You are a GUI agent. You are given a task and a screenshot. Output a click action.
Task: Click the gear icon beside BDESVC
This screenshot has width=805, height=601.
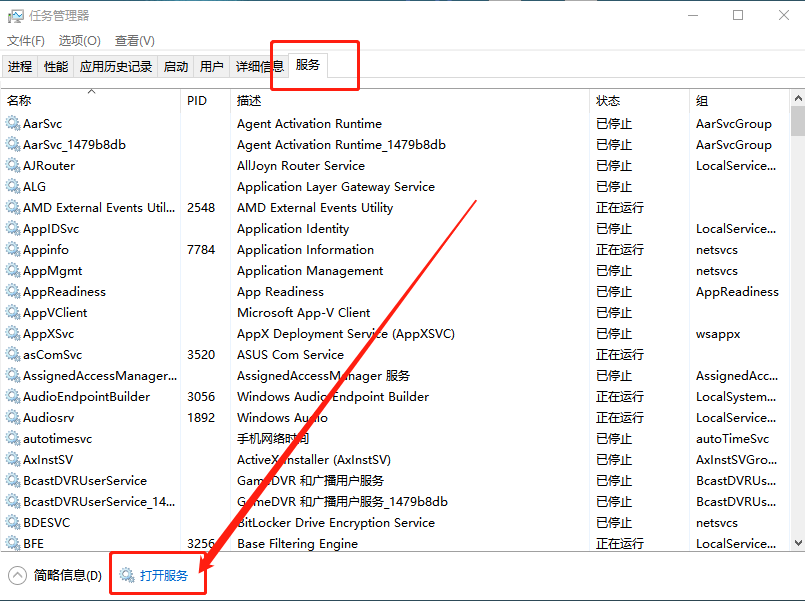pyautogui.click(x=13, y=523)
